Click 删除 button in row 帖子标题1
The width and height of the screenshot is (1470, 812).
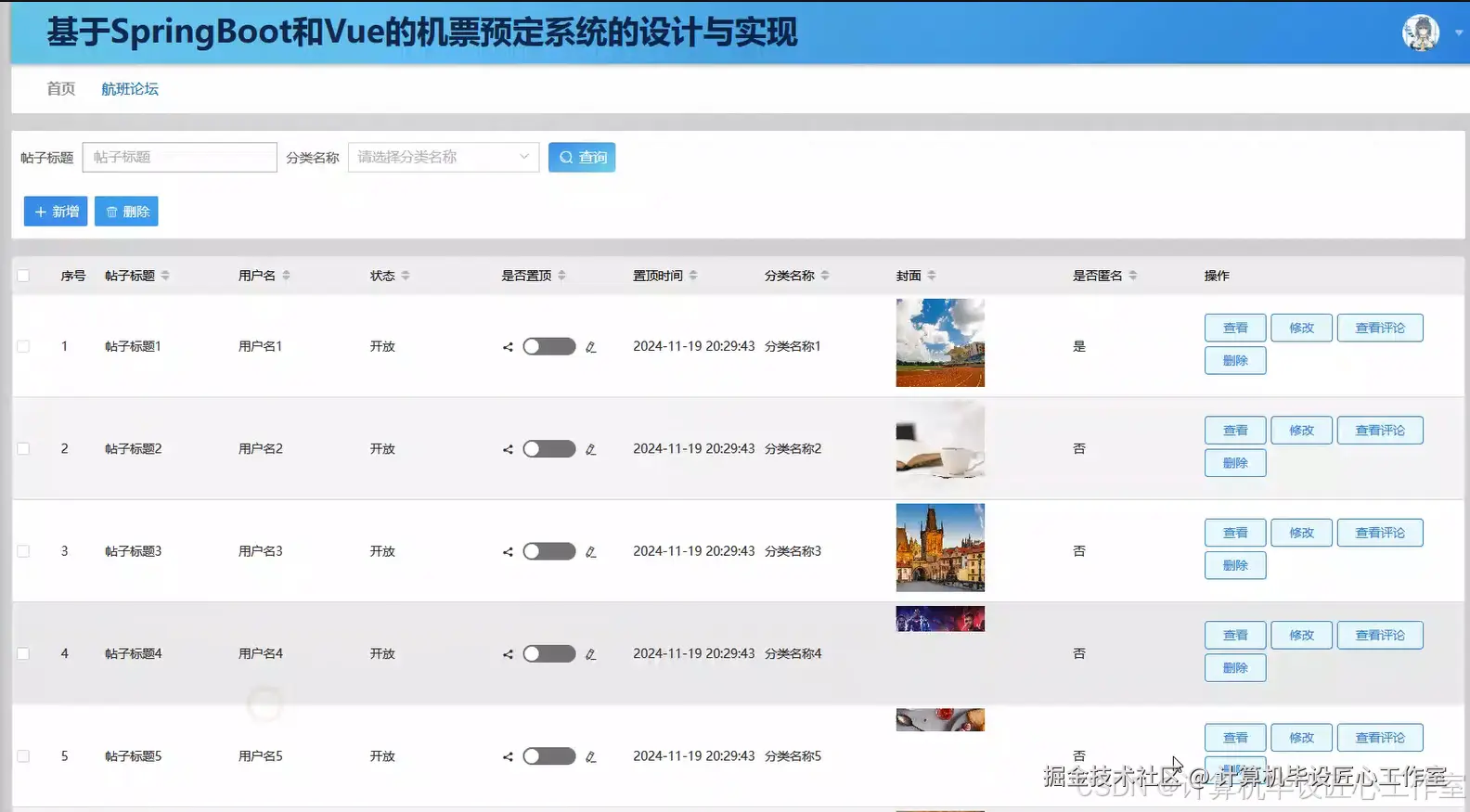point(1235,360)
